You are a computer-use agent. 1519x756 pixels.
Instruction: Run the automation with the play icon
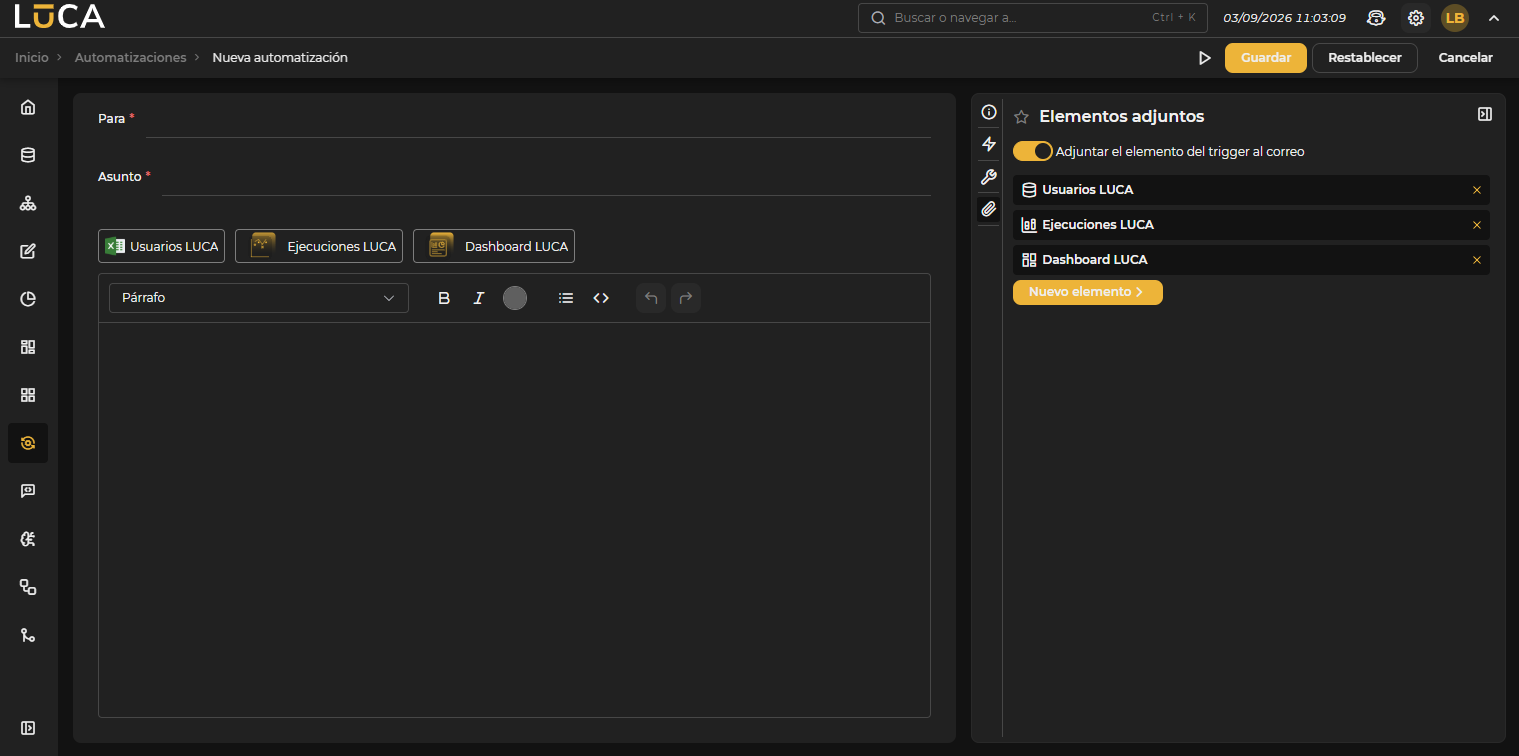(x=1204, y=58)
